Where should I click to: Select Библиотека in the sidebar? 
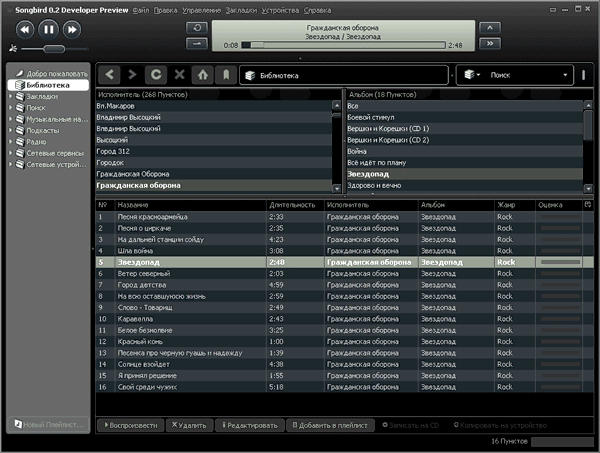(x=48, y=85)
